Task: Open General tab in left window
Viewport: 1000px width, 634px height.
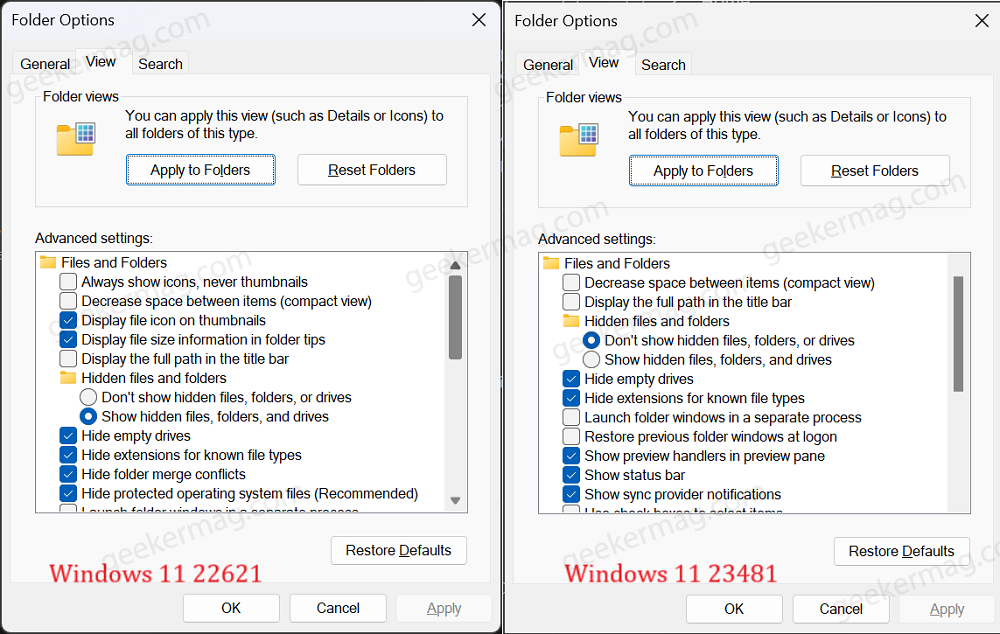Action: tap(45, 64)
